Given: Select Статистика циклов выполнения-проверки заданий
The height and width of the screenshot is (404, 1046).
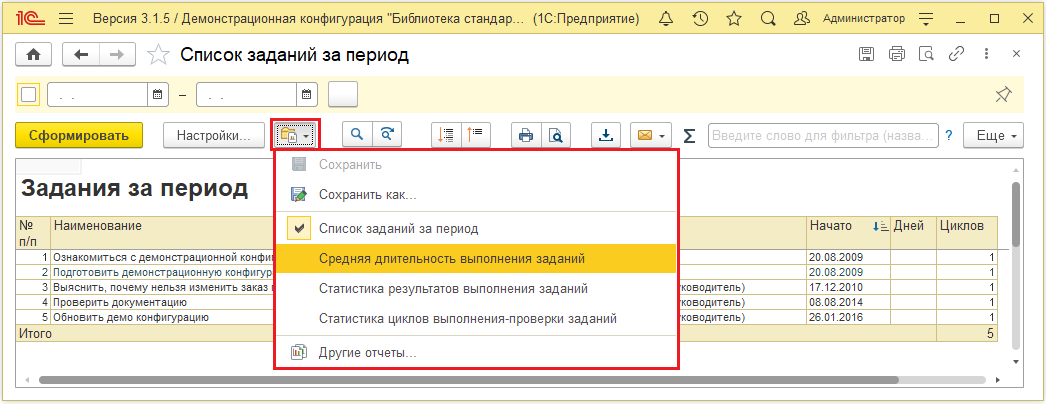Looking at the screenshot, I should click(x=476, y=319).
